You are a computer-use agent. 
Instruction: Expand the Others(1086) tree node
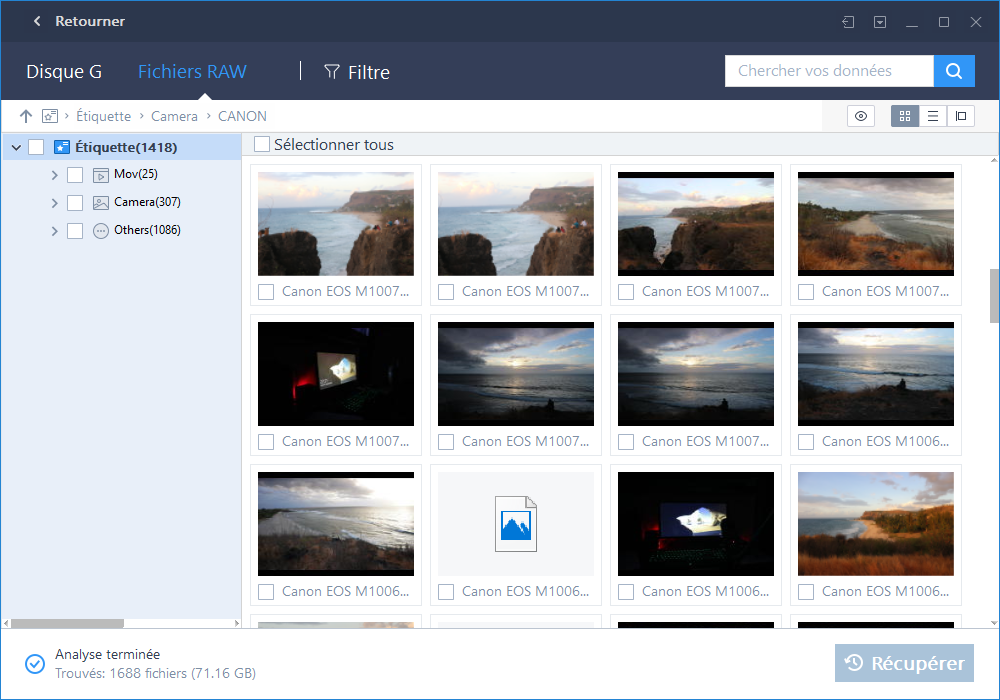tap(54, 231)
